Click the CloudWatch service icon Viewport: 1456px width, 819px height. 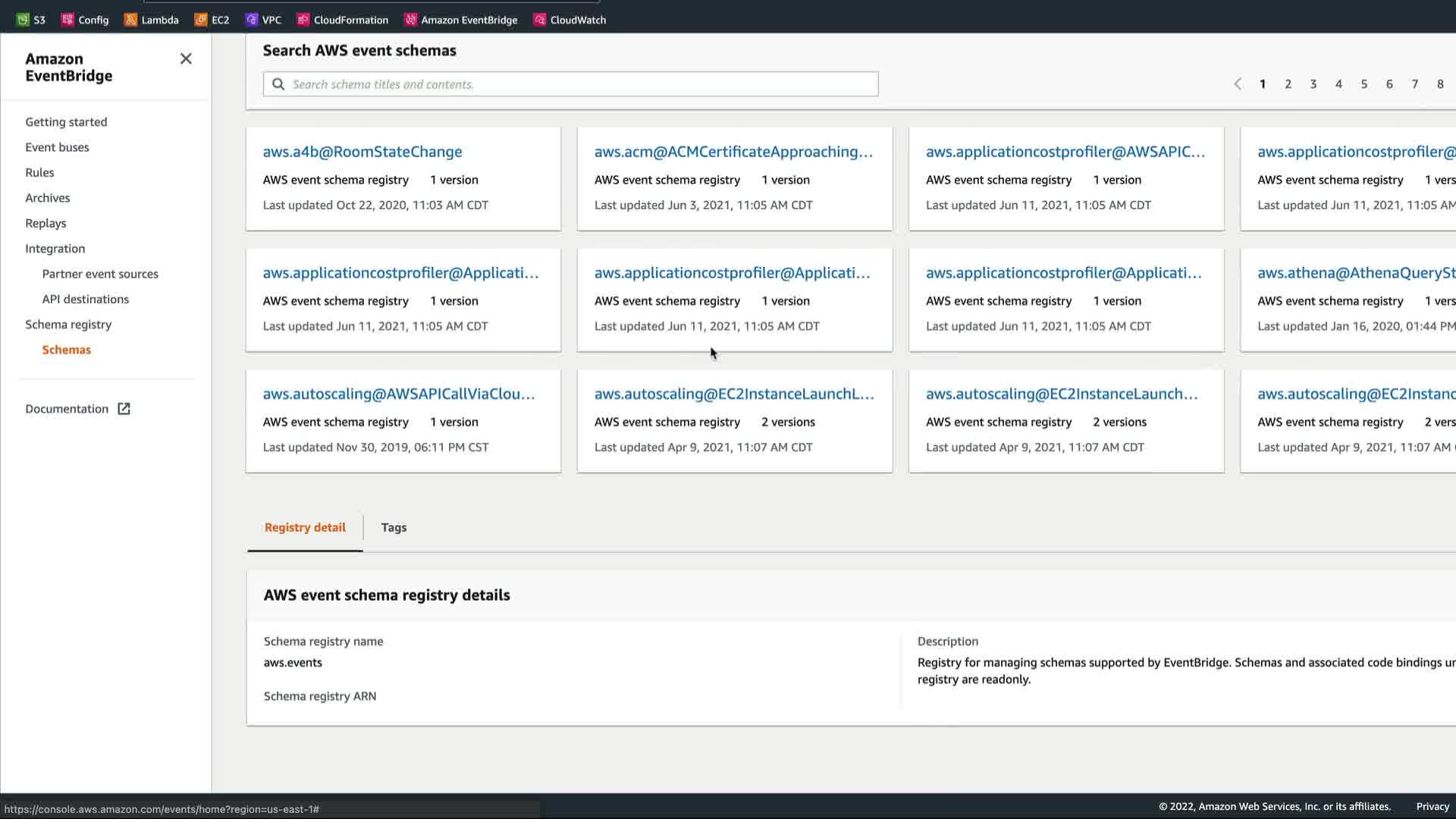539,20
